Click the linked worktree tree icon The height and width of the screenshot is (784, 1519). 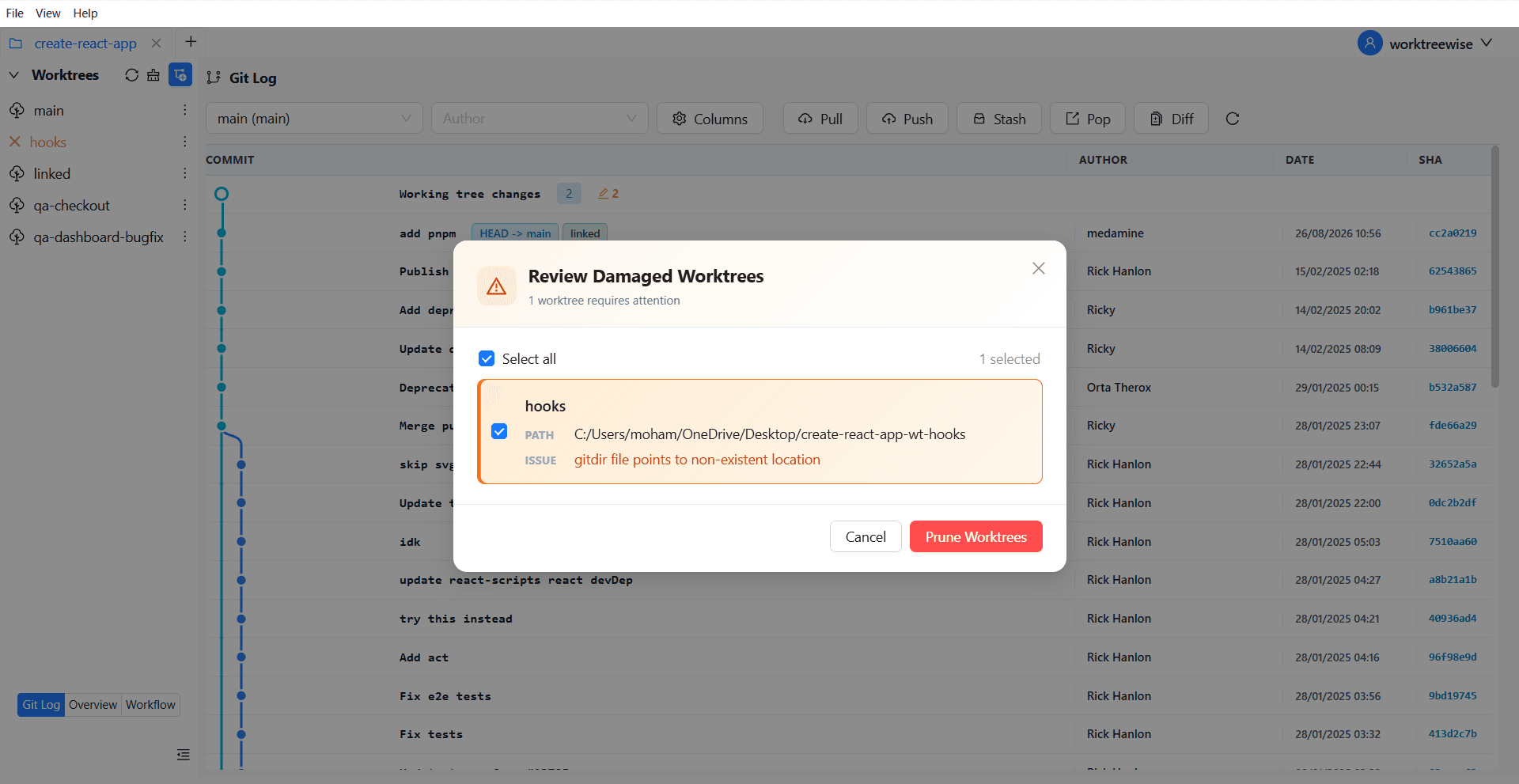[17, 174]
